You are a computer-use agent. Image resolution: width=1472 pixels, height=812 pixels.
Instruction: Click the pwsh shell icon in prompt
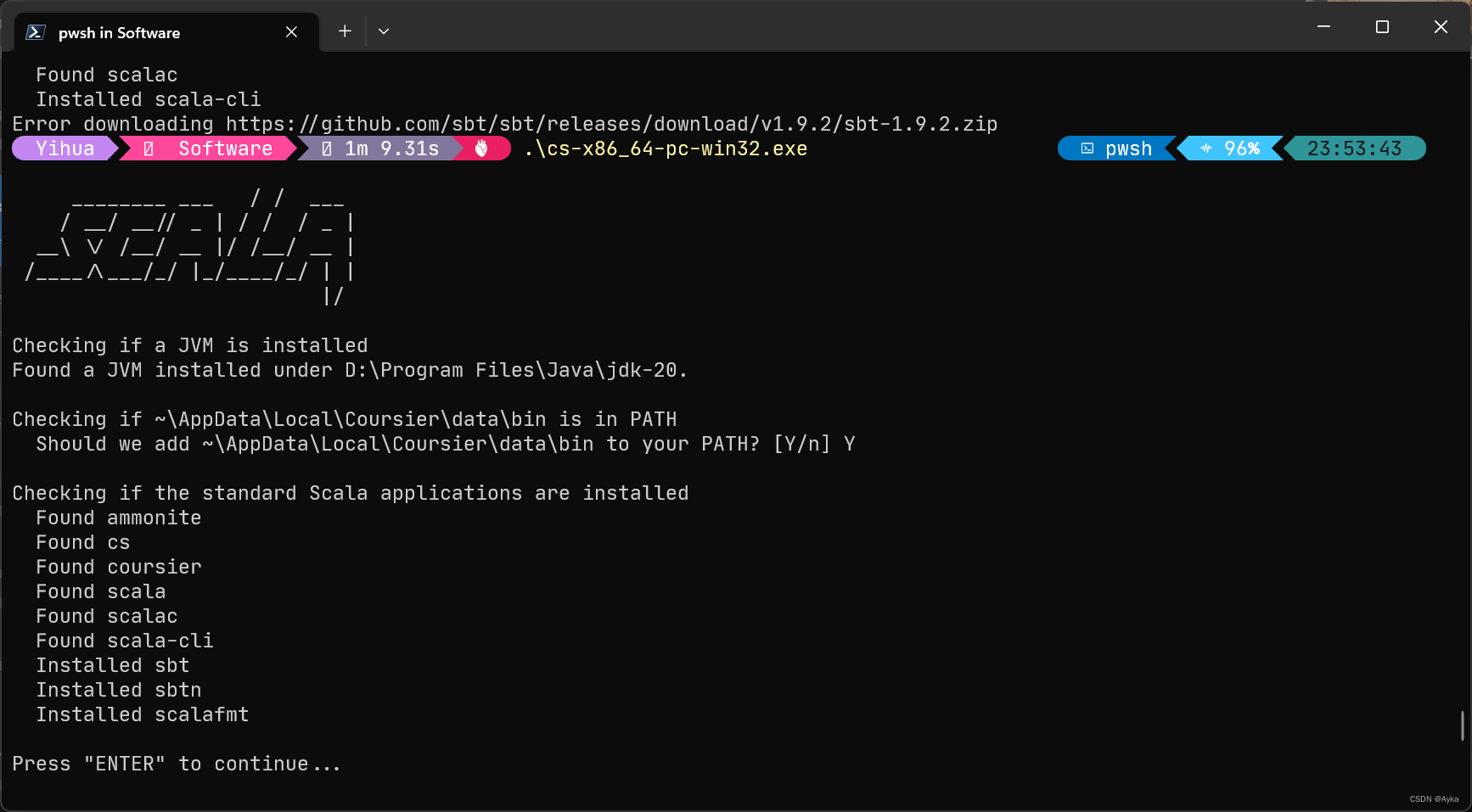[x=1087, y=148]
